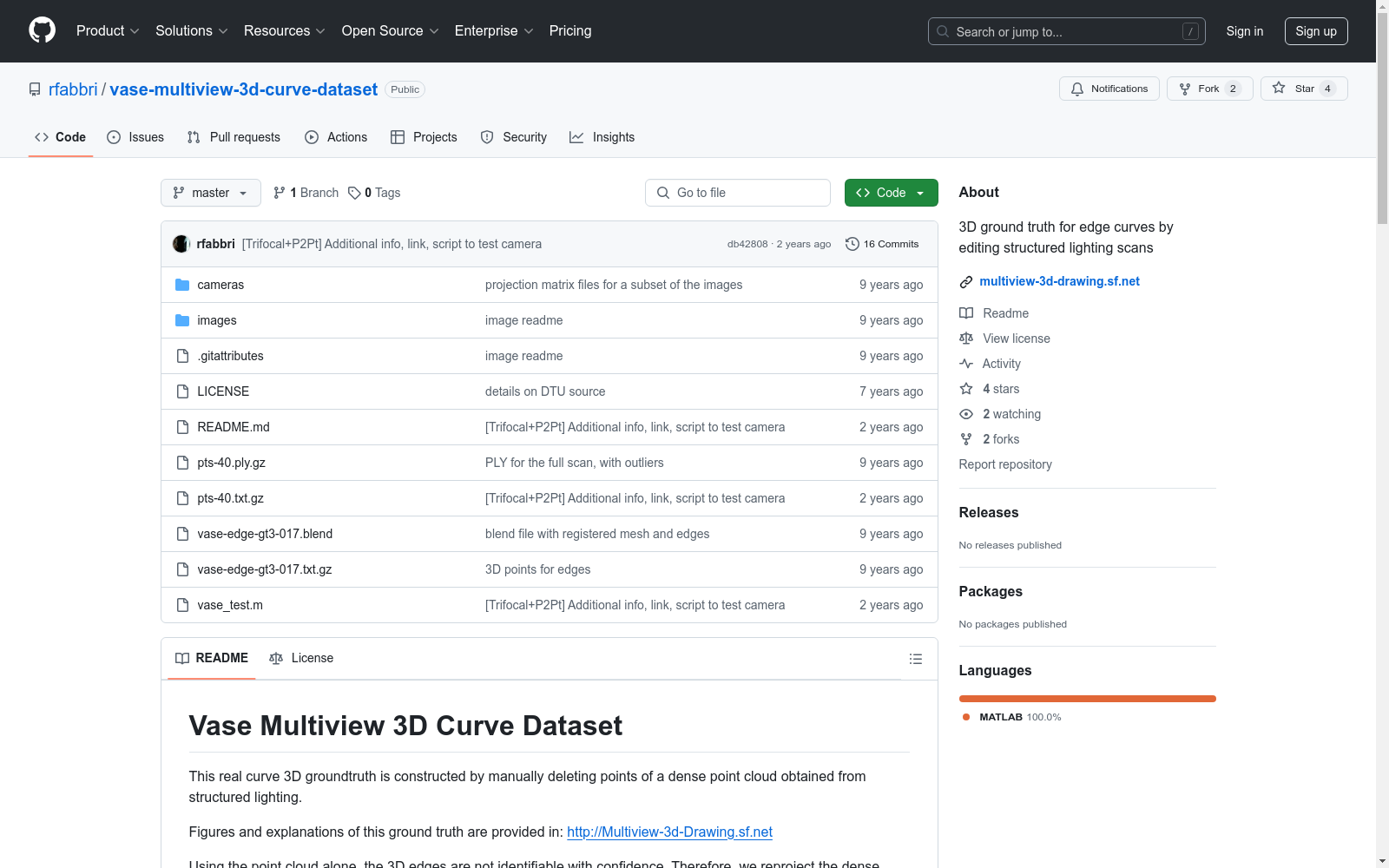Switch to the Issues tab
The height and width of the screenshot is (868, 1389).
135,137
